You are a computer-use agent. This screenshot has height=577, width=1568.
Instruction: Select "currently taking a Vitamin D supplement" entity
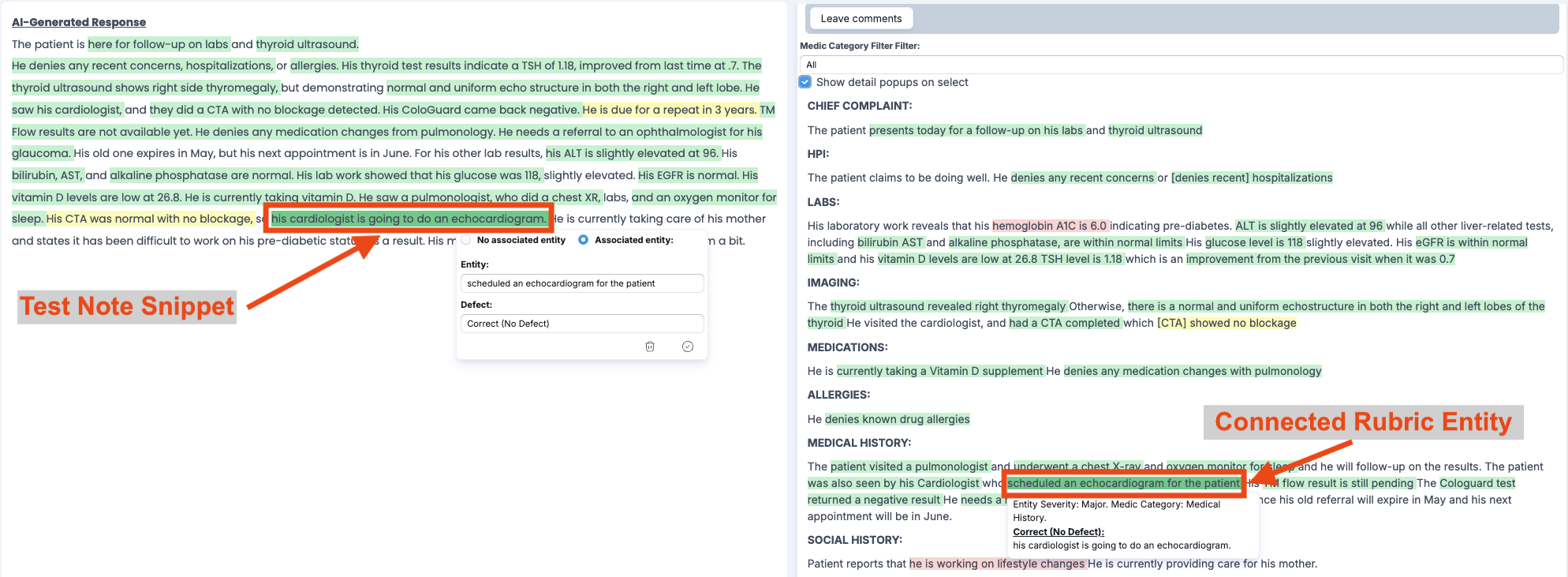pyautogui.click(x=939, y=371)
